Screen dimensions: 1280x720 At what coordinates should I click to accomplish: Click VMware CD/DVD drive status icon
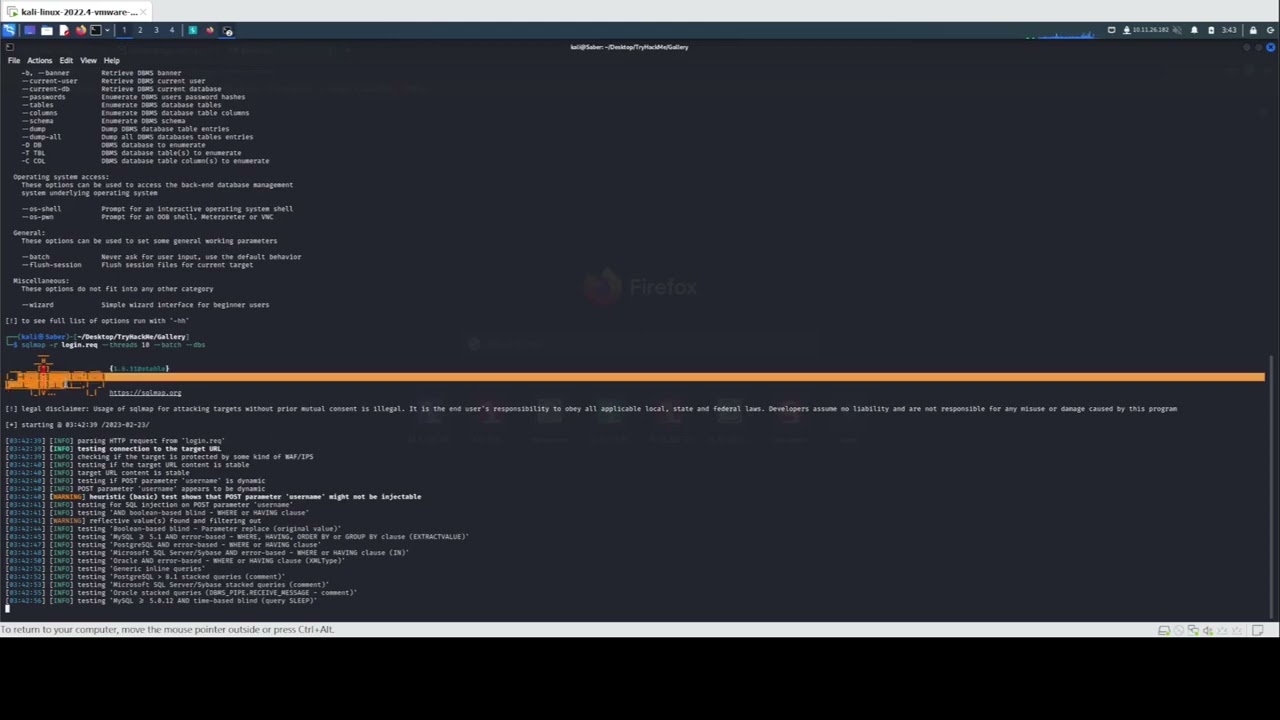1179,630
